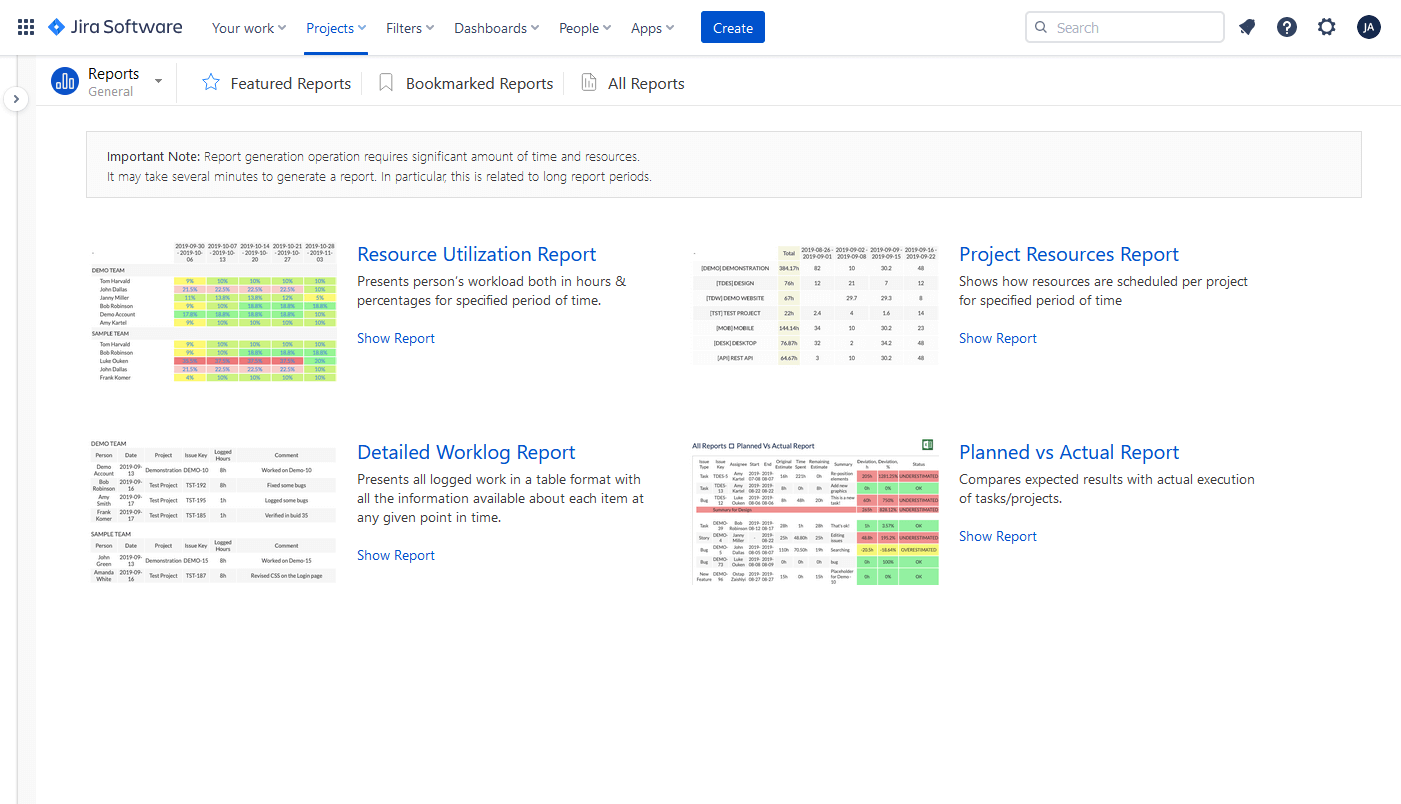The image size is (1401, 804).
Task: Open the Projects dropdown
Action: pyautogui.click(x=335, y=27)
